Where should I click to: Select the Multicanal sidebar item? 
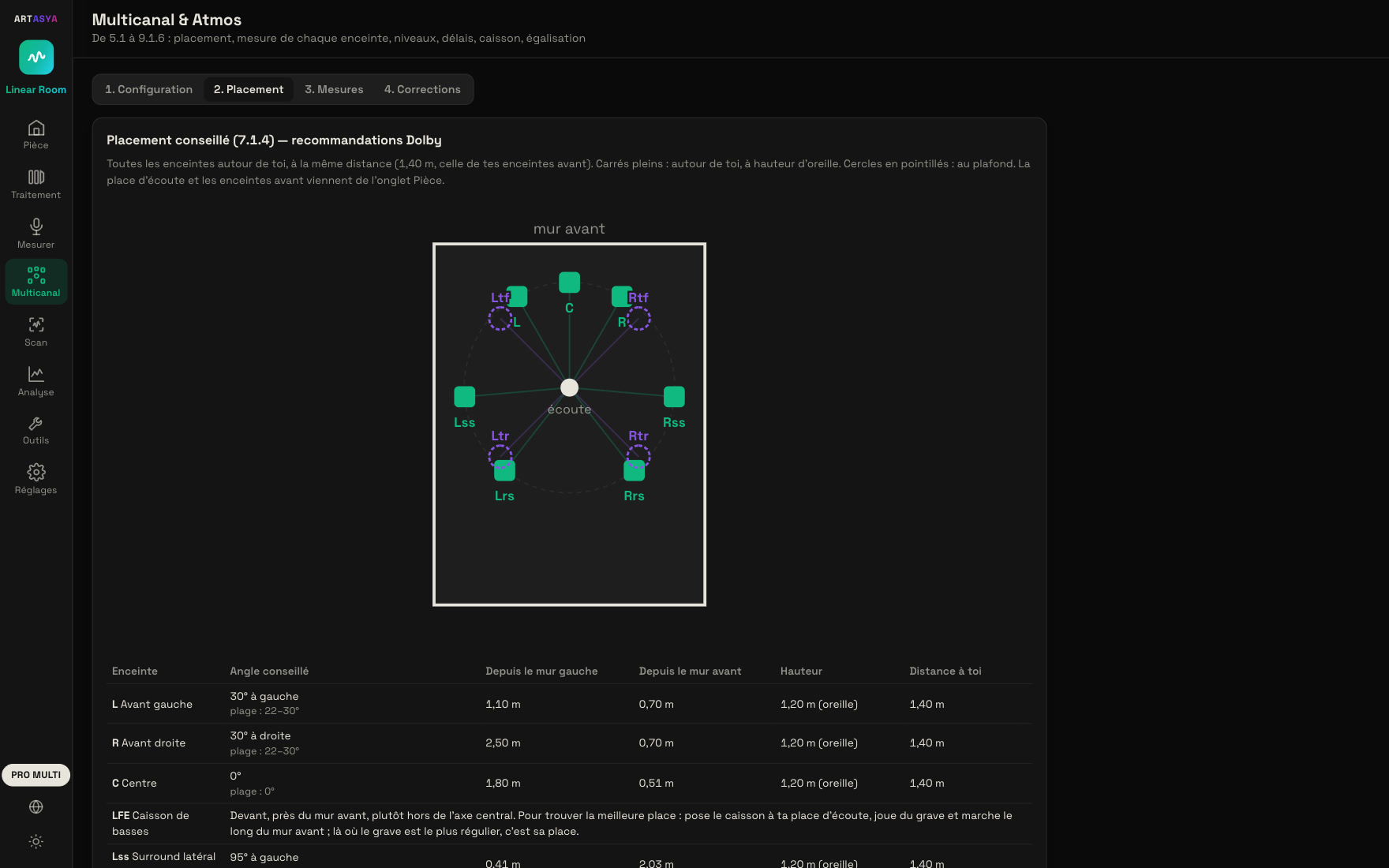point(36,282)
